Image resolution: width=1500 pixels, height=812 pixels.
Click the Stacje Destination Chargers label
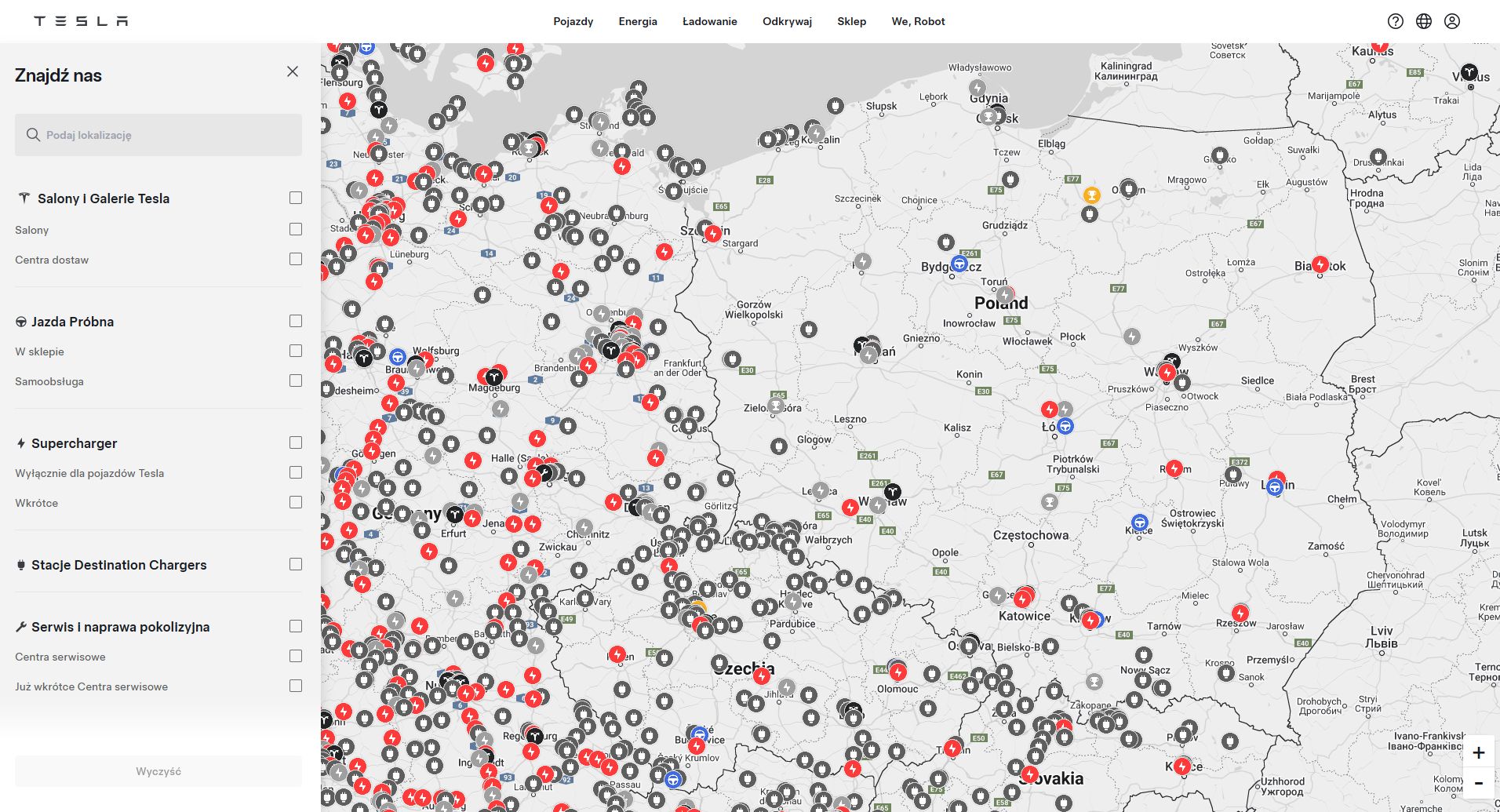tap(119, 565)
